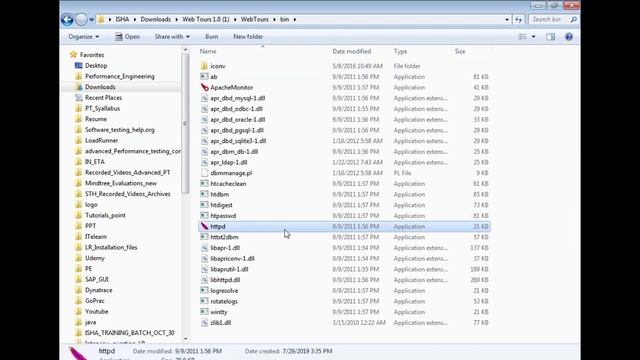This screenshot has width=640, height=360.
Task: Click the htcacheclean application icon
Action: point(204,183)
